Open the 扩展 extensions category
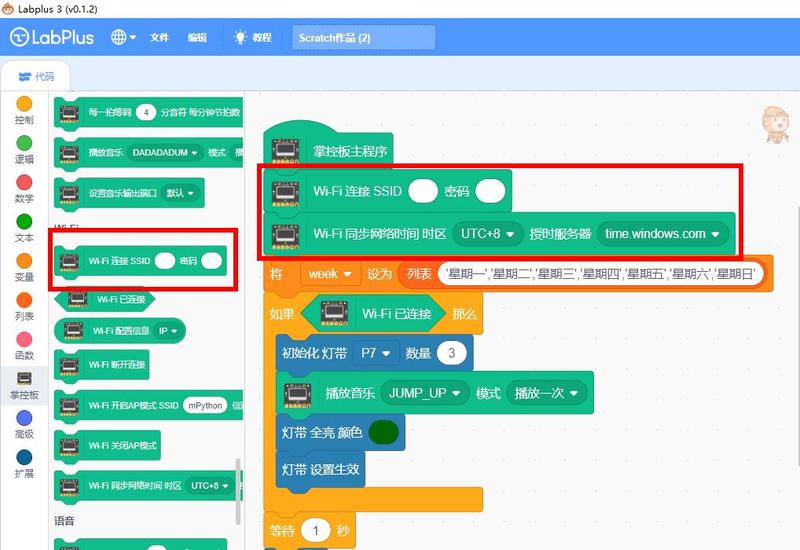800x550 pixels. [x=24, y=457]
